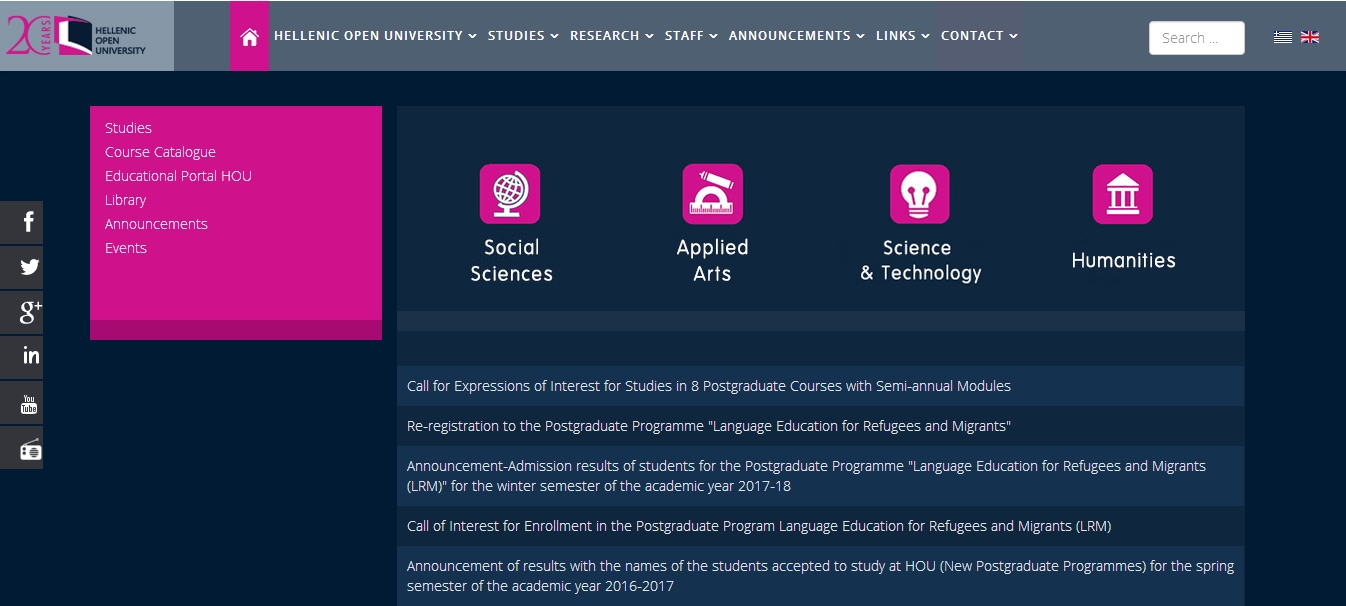This screenshot has width=1346, height=606.
Task: Expand the Hellenic Open University menu
Action: tap(375, 36)
